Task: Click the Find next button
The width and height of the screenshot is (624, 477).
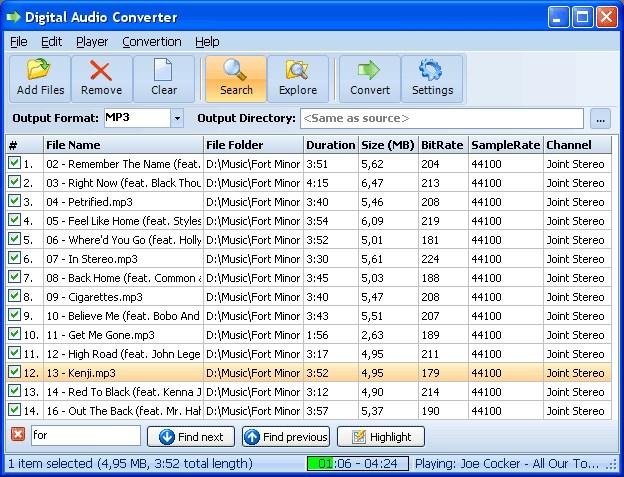Action: click(x=191, y=437)
